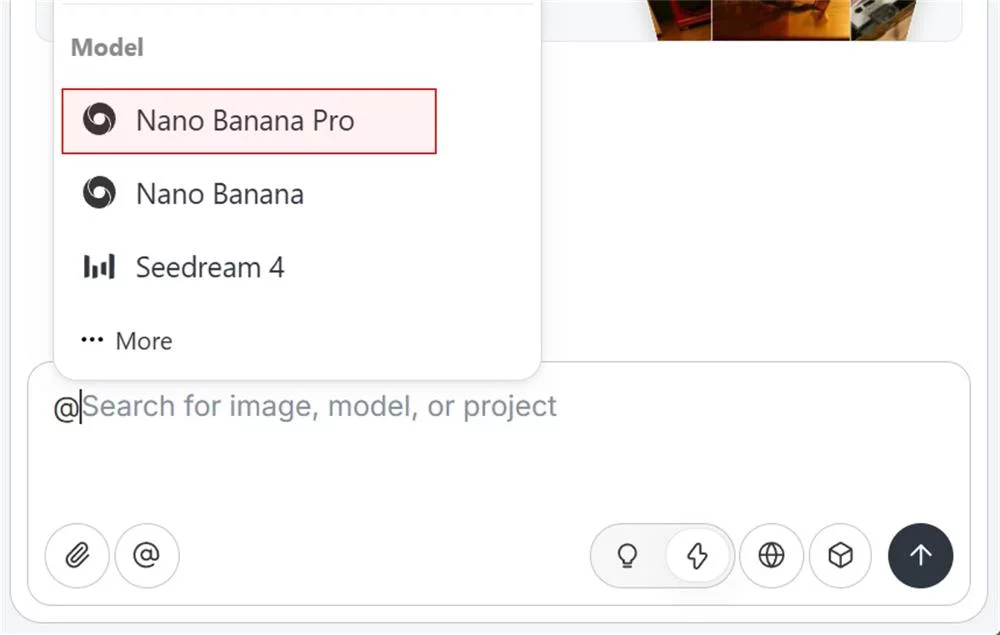Click the Nano Banana Pro spiral logo

98,120
